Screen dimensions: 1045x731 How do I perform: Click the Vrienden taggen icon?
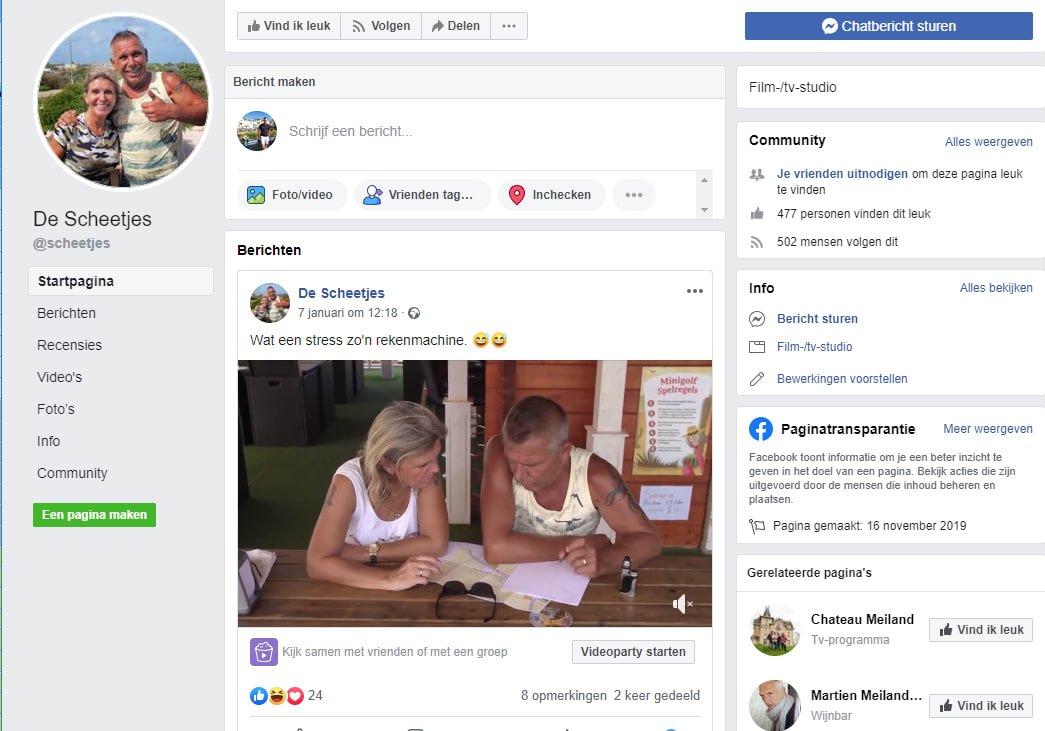tap(375, 194)
